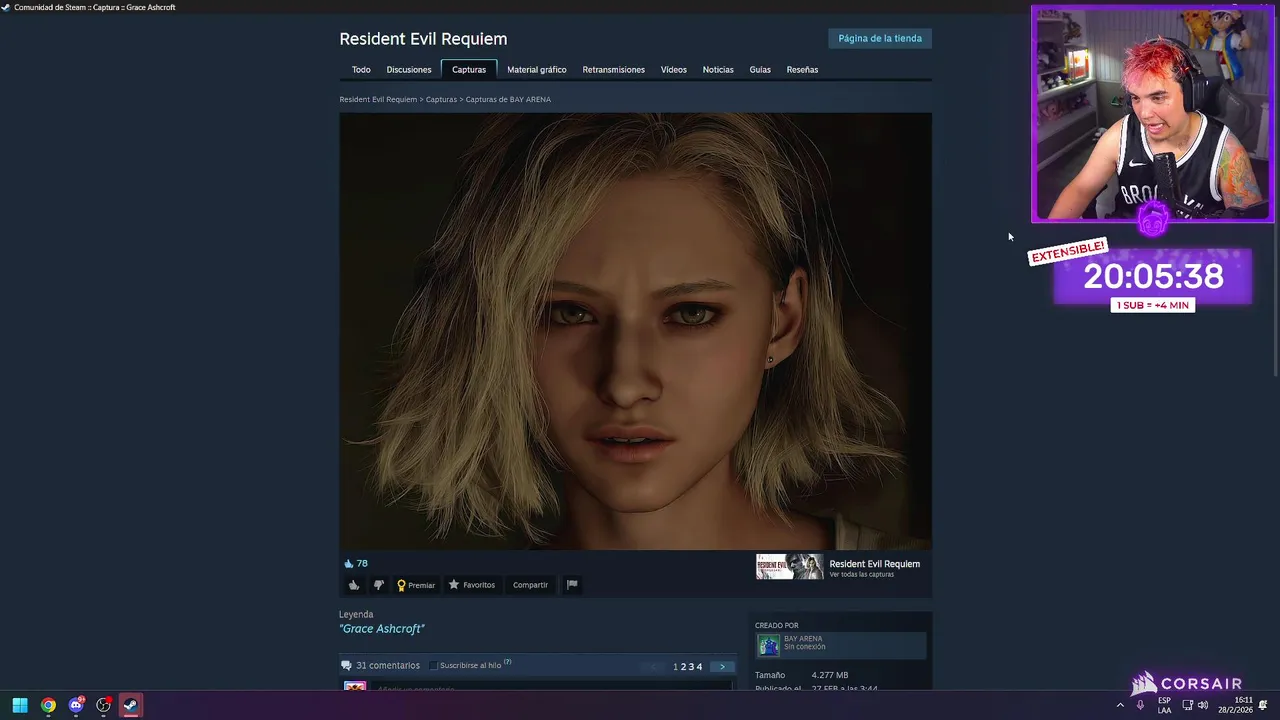Click the 31 comentarios speech bubble icon
Viewport: 1280px width, 720px height.
click(x=346, y=666)
